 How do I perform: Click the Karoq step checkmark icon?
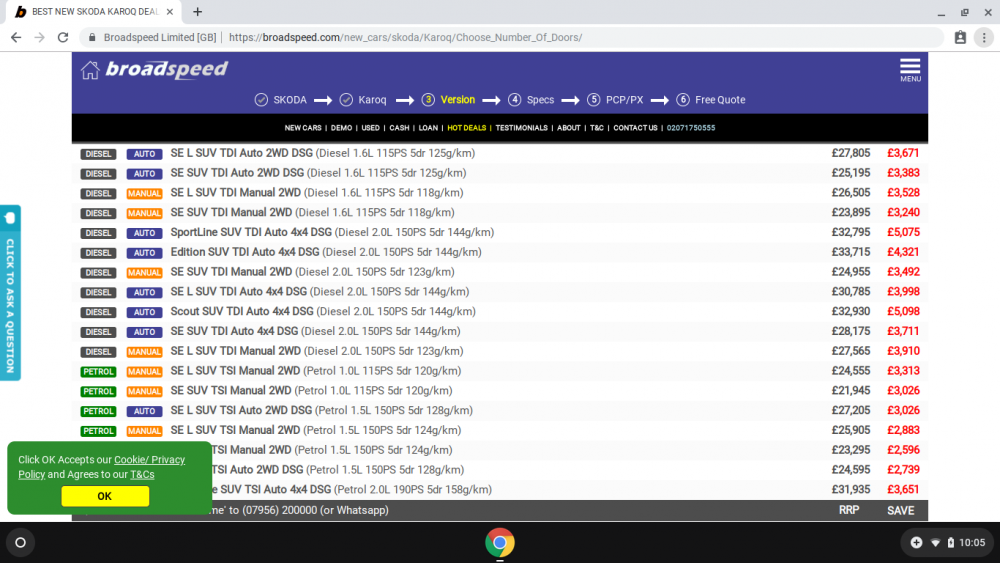(x=346, y=100)
